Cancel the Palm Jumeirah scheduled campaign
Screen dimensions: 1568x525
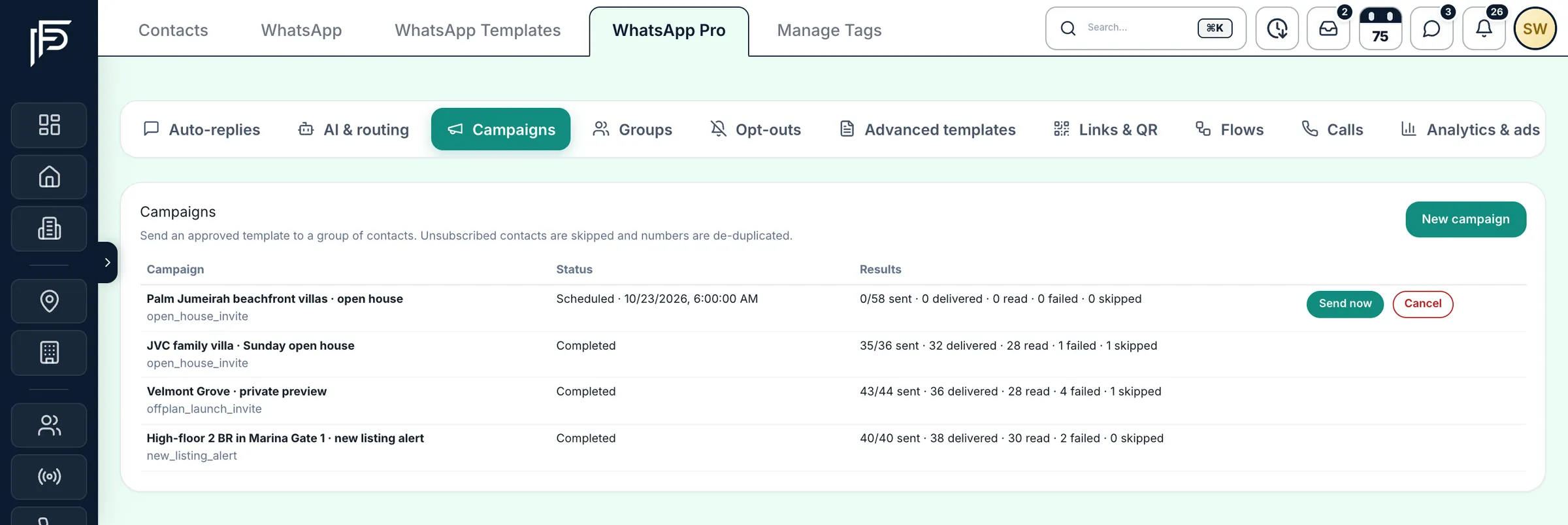[x=1422, y=304]
